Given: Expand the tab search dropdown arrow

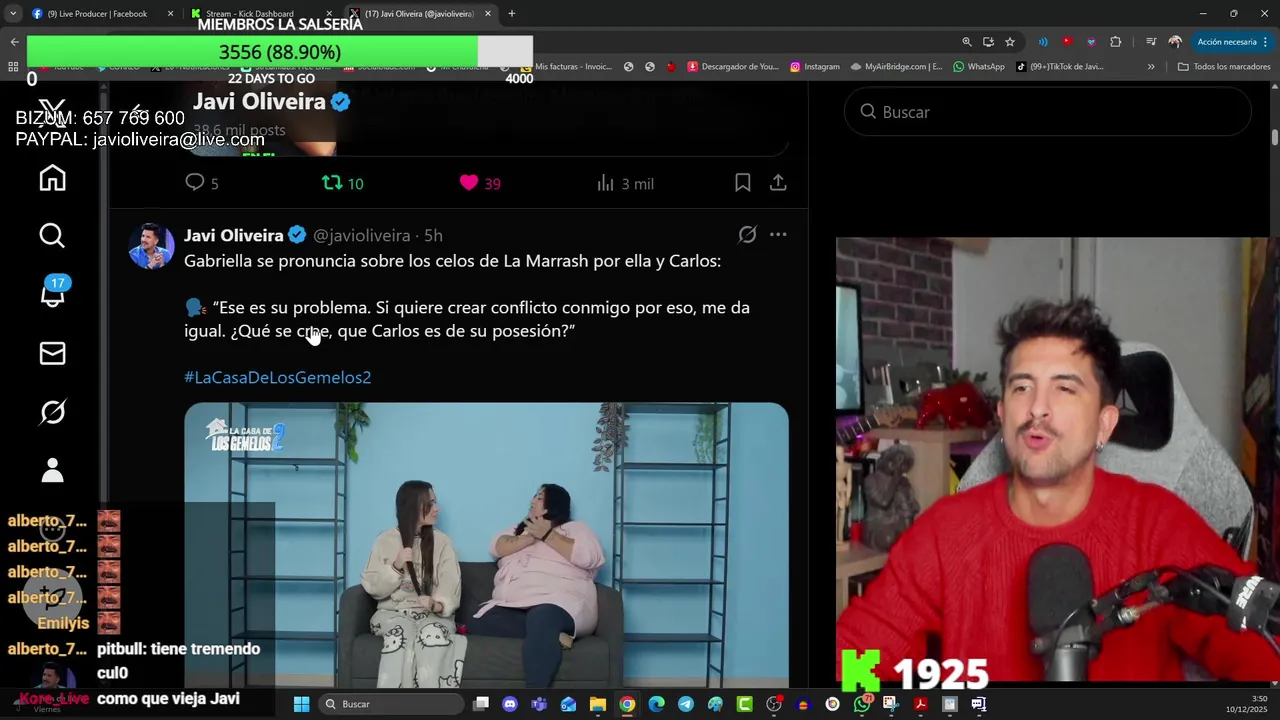Looking at the screenshot, I should click(12, 14).
